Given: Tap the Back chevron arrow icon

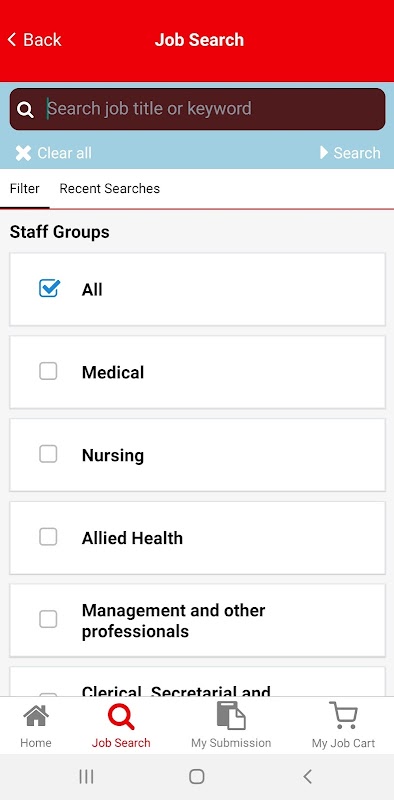Looking at the screenshot, I should click(x=12, y=39).
